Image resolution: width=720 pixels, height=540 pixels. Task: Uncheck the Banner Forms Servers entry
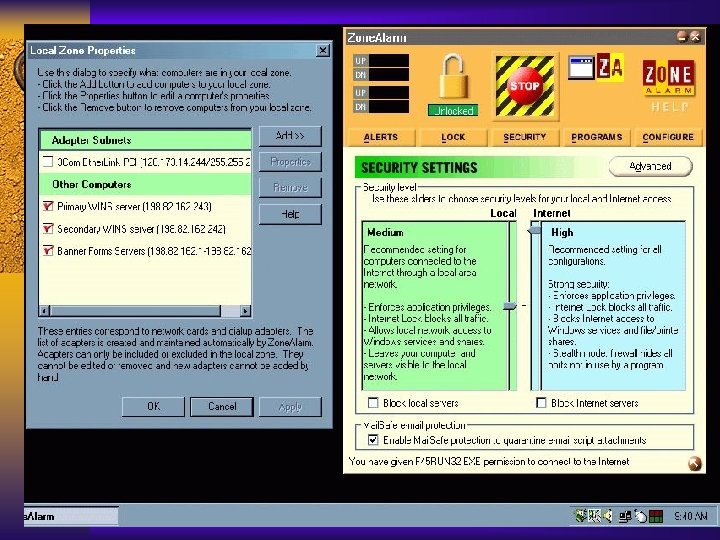tap(48, 251)
